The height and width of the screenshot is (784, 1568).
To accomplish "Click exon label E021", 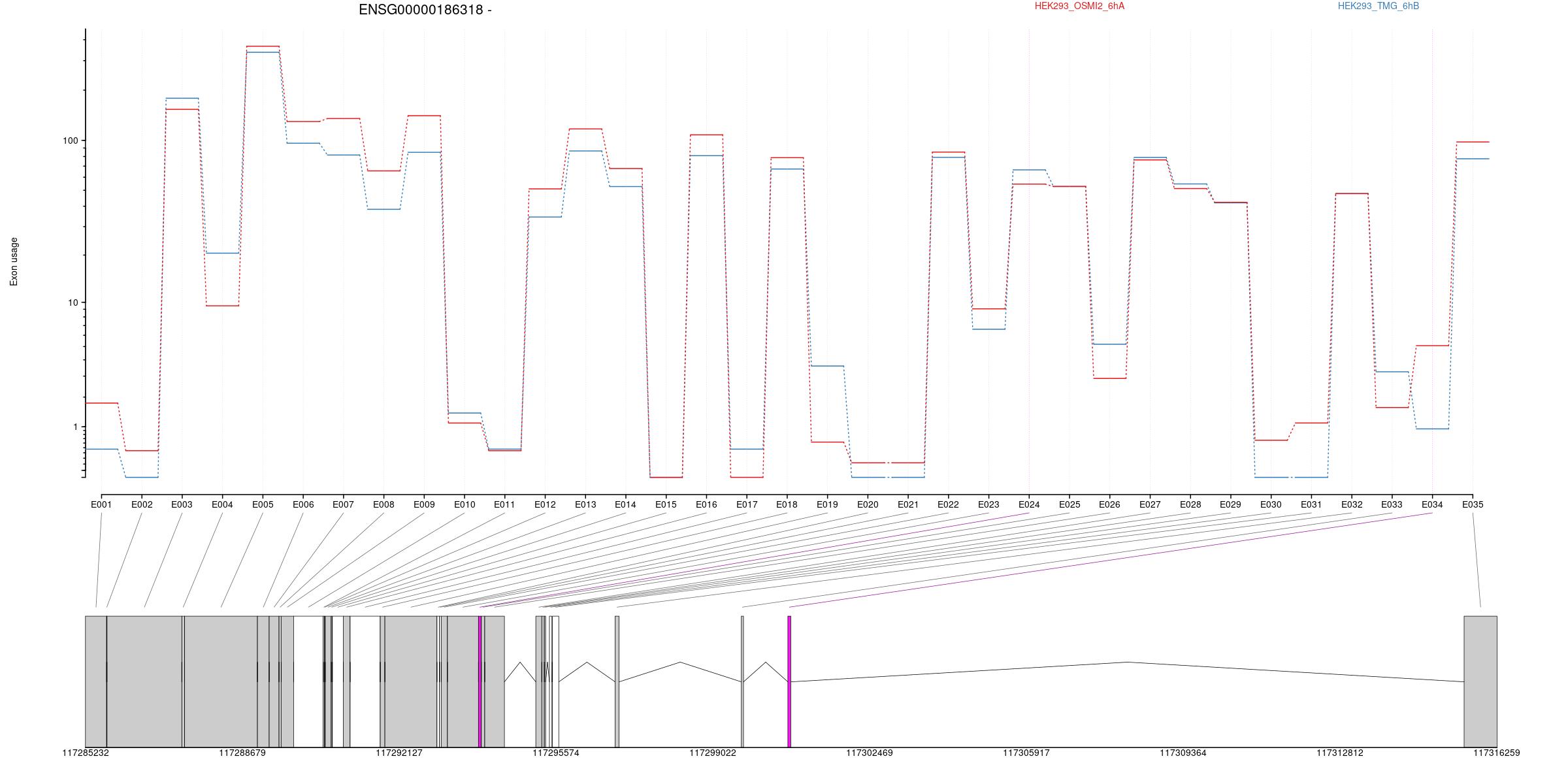I will tap(908, 504).
